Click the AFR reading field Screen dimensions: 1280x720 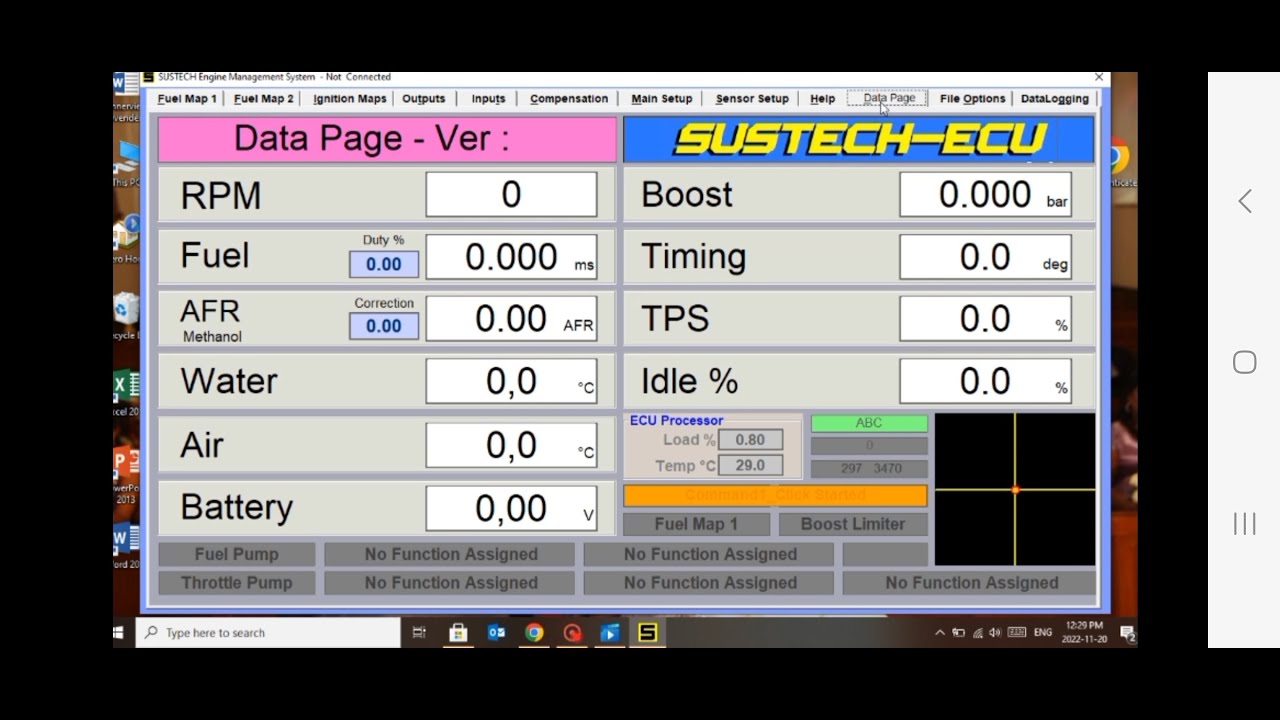click(x=511, y=319)
